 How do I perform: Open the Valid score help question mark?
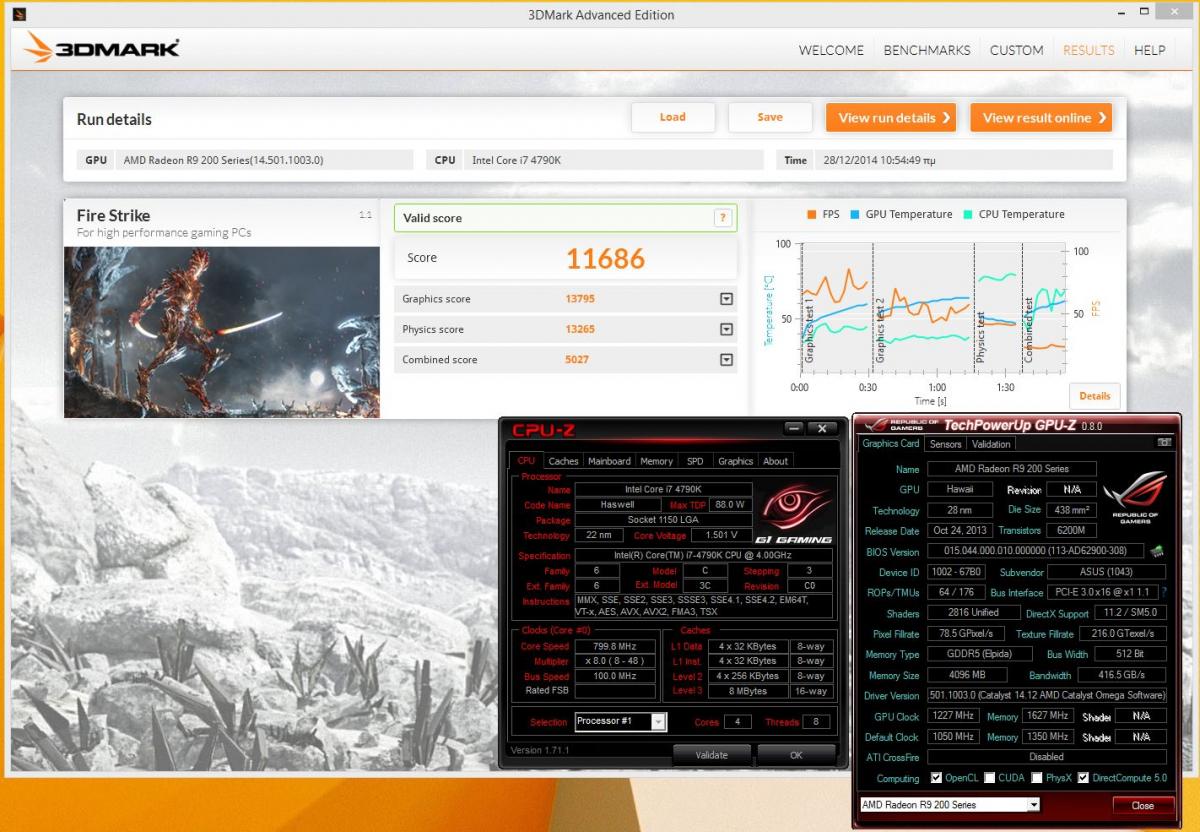pyautogui.click(x=723, y=218)
